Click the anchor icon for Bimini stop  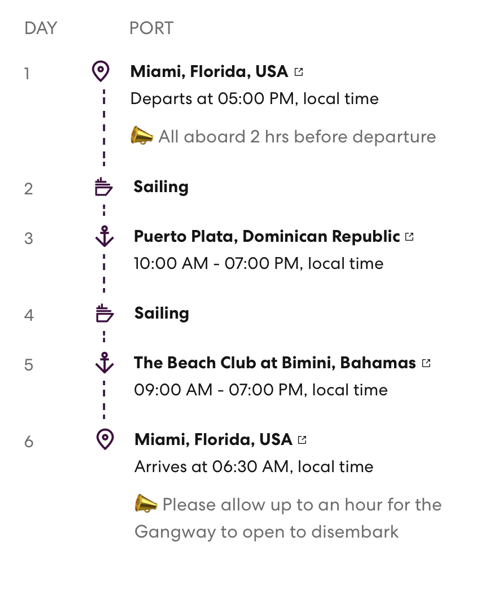(x=105, y=363)
